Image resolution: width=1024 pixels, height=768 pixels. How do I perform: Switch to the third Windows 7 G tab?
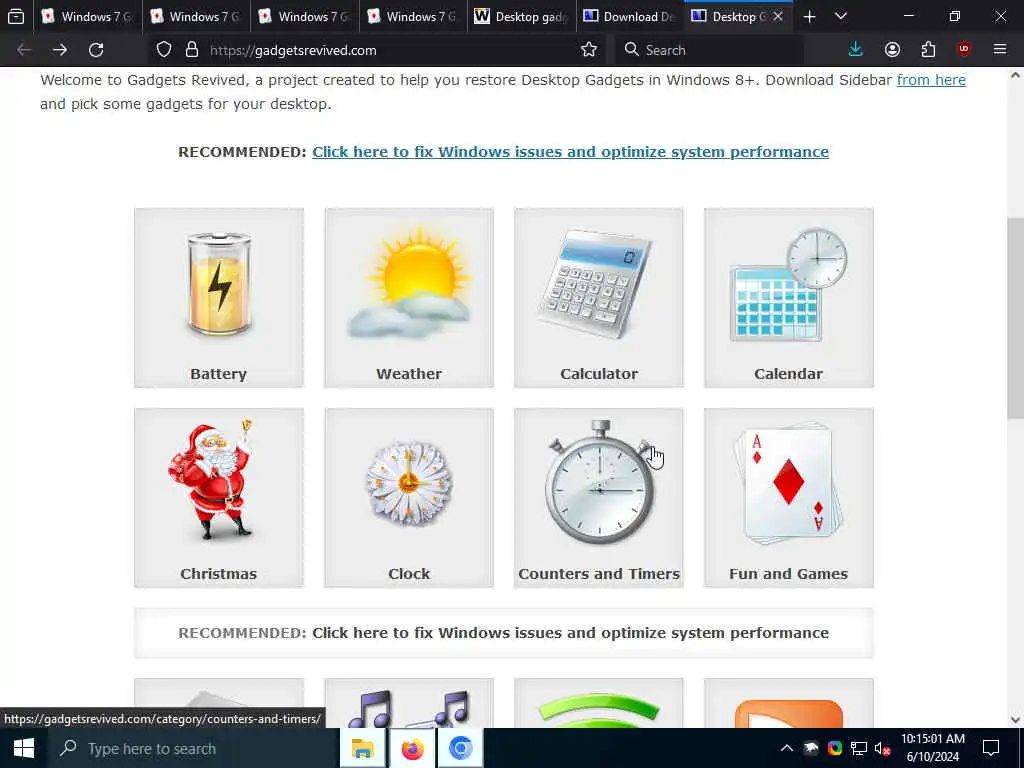pos(304,16)
